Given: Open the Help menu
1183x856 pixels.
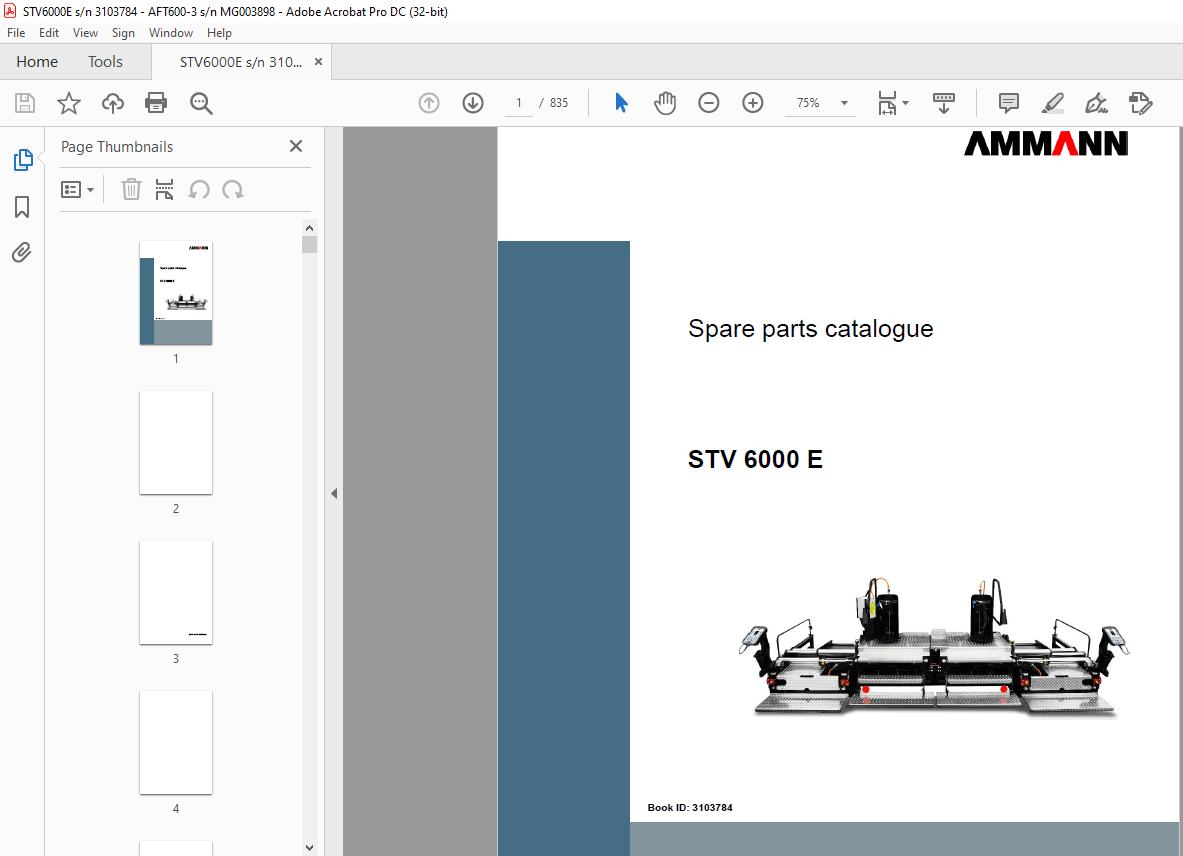Looking at the screenshot, I should pyautogui.click(x=220, y=32).
